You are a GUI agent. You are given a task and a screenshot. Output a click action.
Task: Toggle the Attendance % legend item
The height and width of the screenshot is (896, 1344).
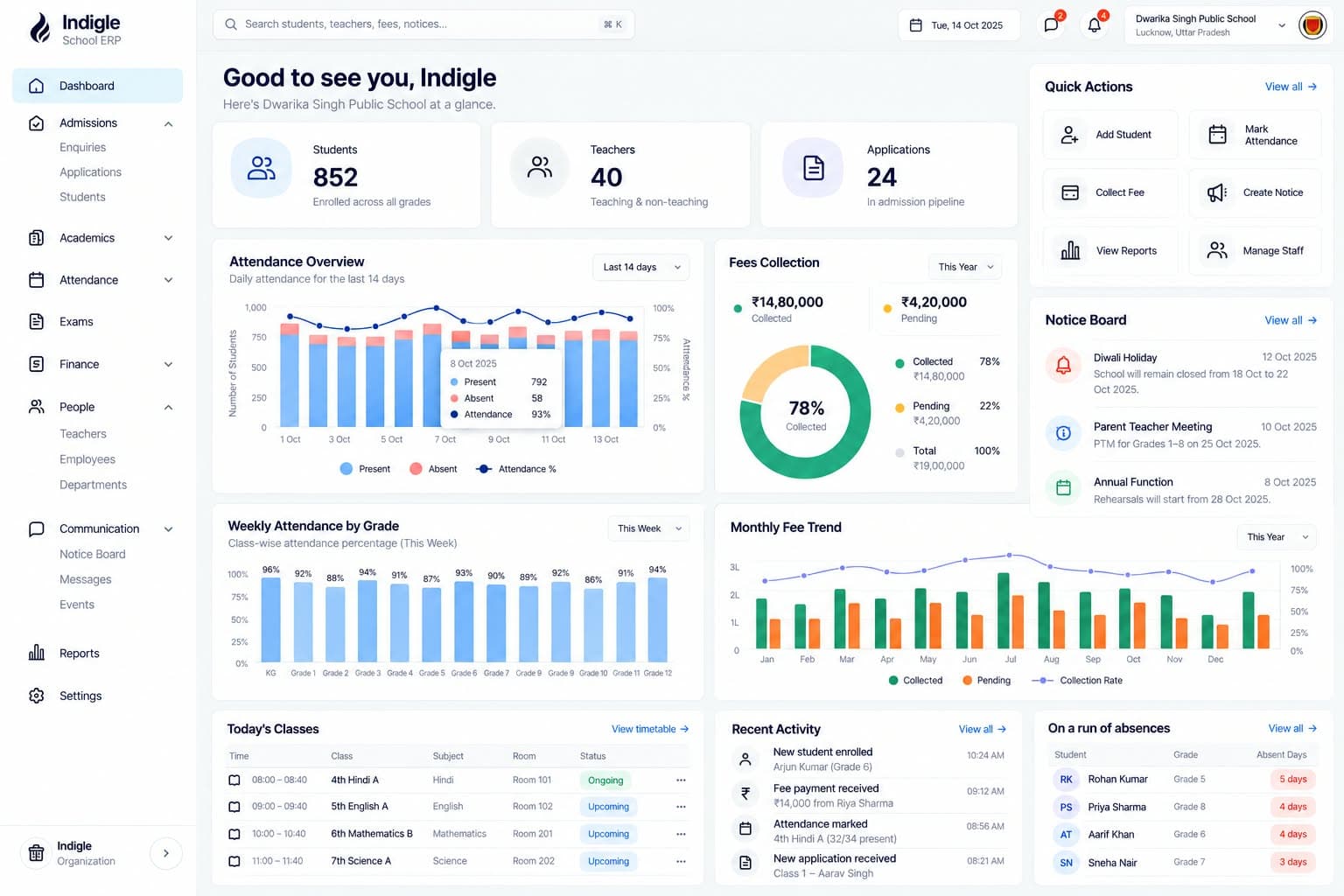click(x=516, y=469)
